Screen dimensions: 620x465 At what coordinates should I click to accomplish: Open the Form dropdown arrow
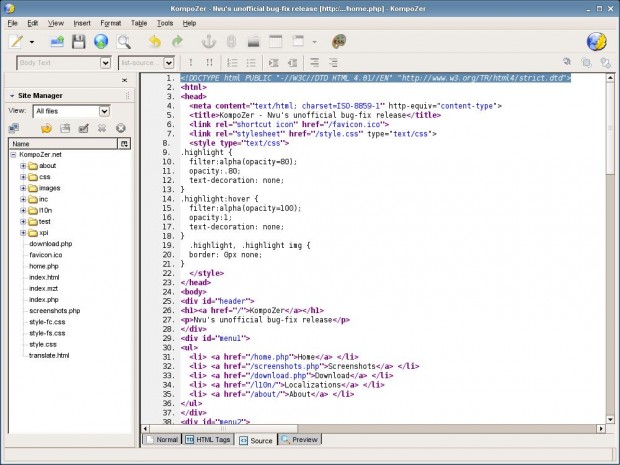click(x=314, y=42)
